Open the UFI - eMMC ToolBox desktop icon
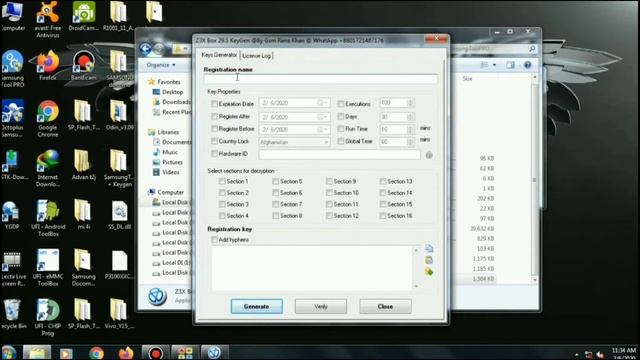 pyautogui.click(x=48, y=268)
